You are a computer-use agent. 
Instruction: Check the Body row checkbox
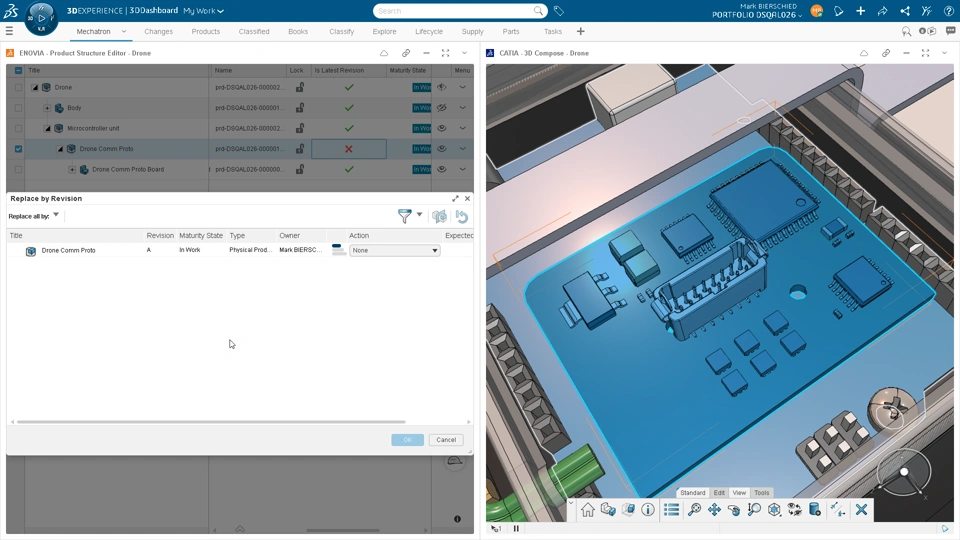[x=18, y=108]
